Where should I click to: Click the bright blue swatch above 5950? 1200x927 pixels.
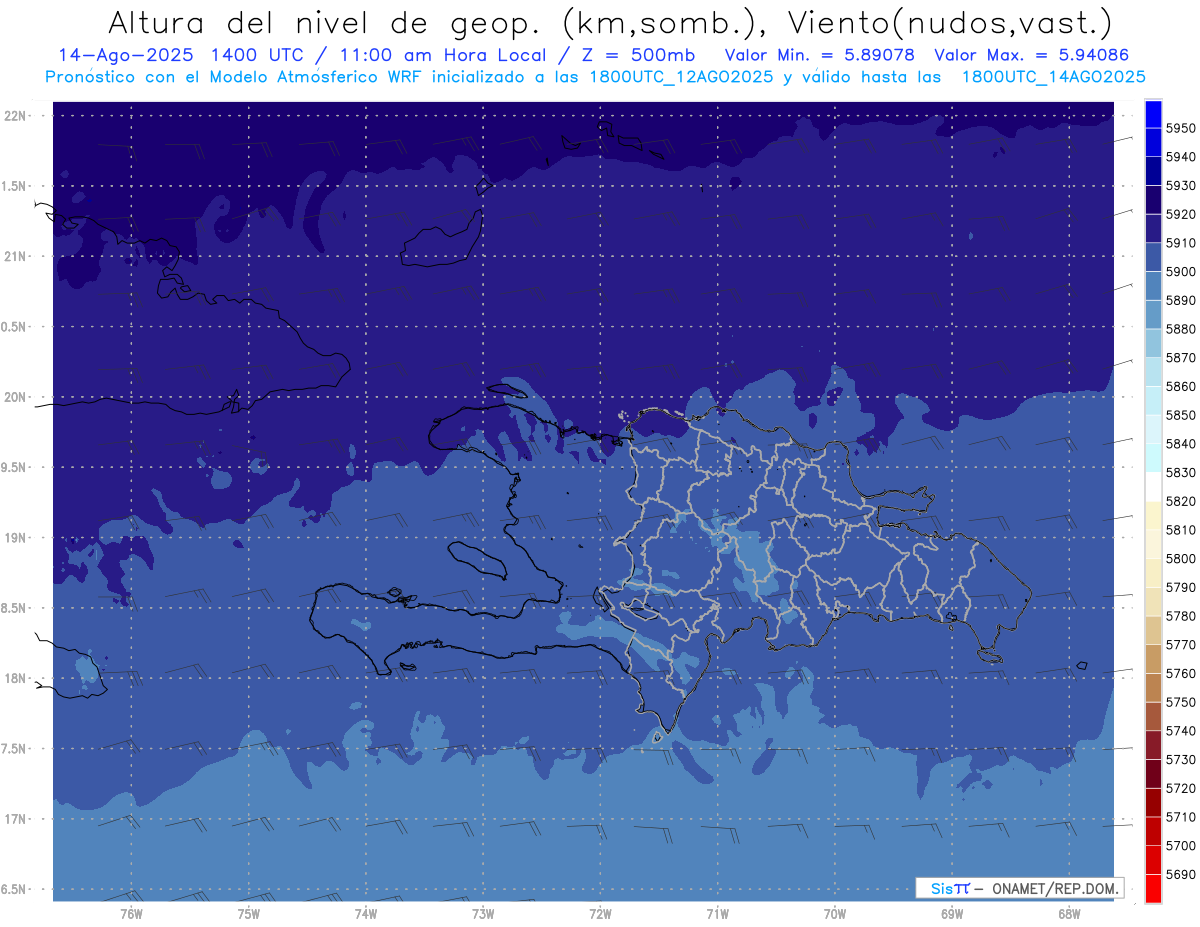tap(1152, 114)
